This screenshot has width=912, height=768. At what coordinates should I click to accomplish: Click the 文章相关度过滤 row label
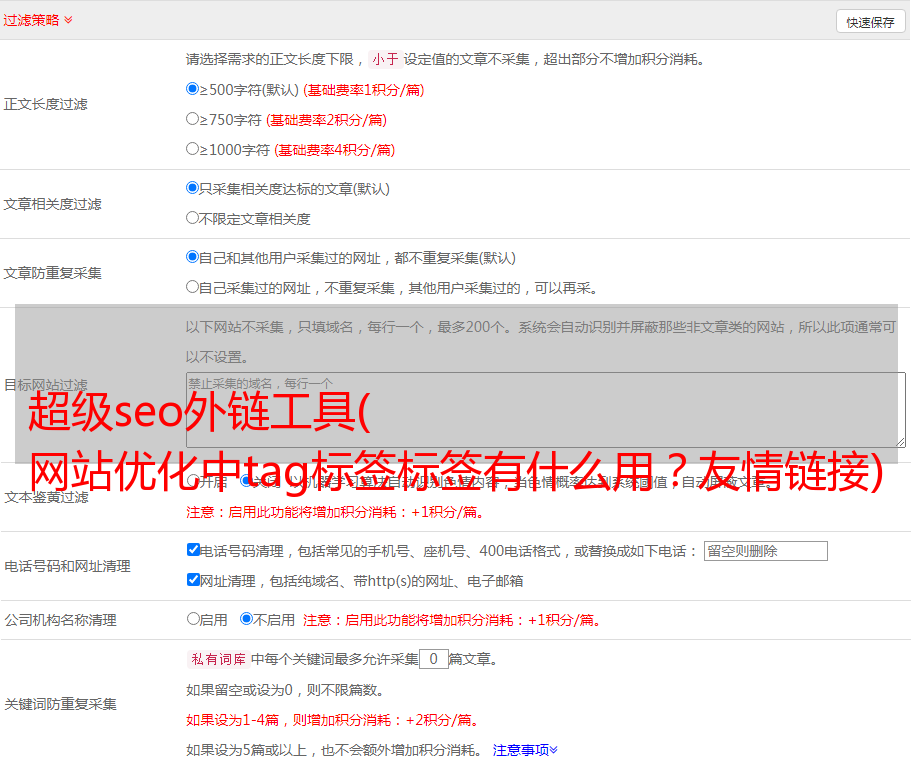pos(52,204)
